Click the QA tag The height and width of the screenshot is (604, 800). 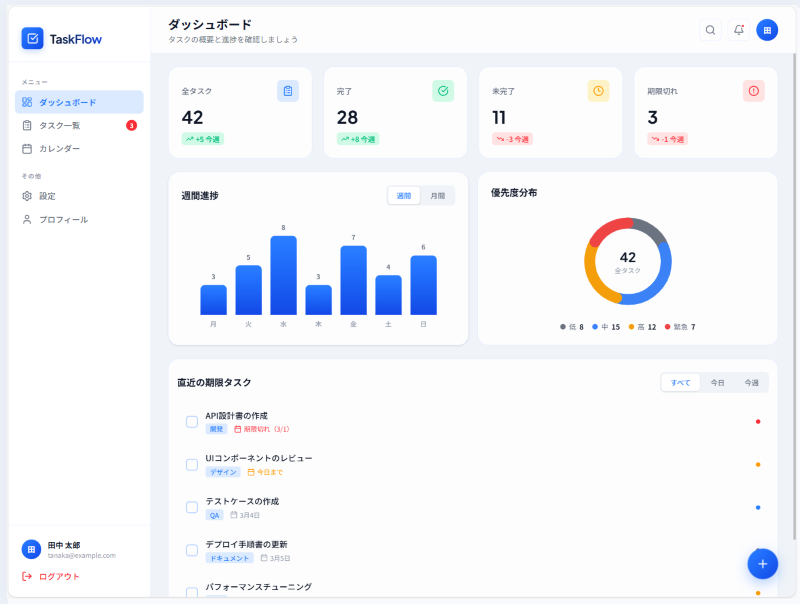(214, 515)
